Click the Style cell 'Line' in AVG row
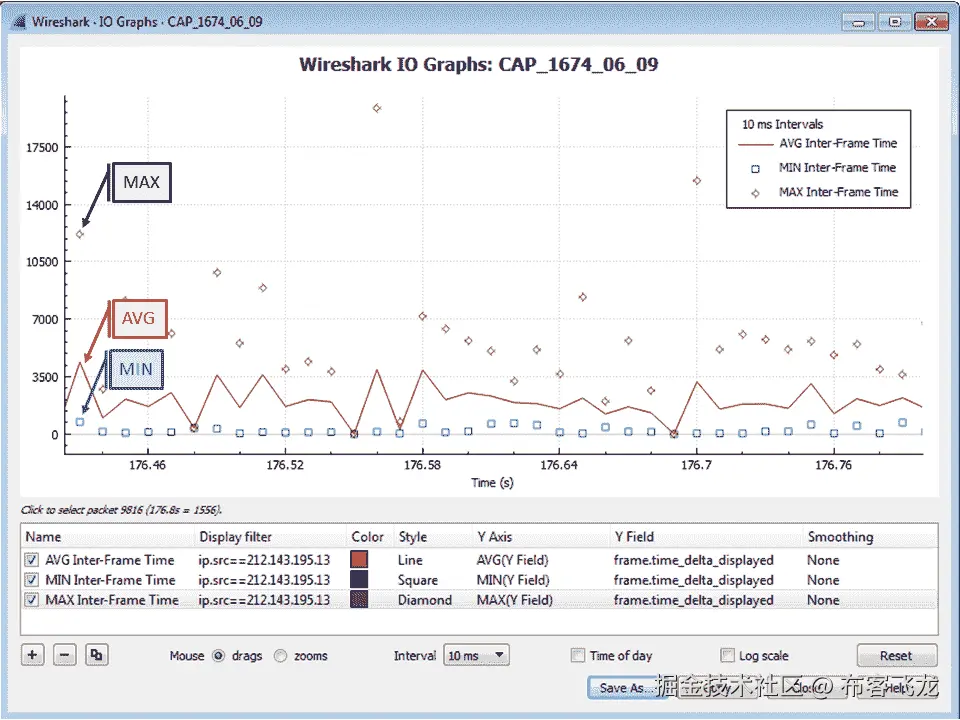The image size is (960, 720). click(x=410, y=560)
